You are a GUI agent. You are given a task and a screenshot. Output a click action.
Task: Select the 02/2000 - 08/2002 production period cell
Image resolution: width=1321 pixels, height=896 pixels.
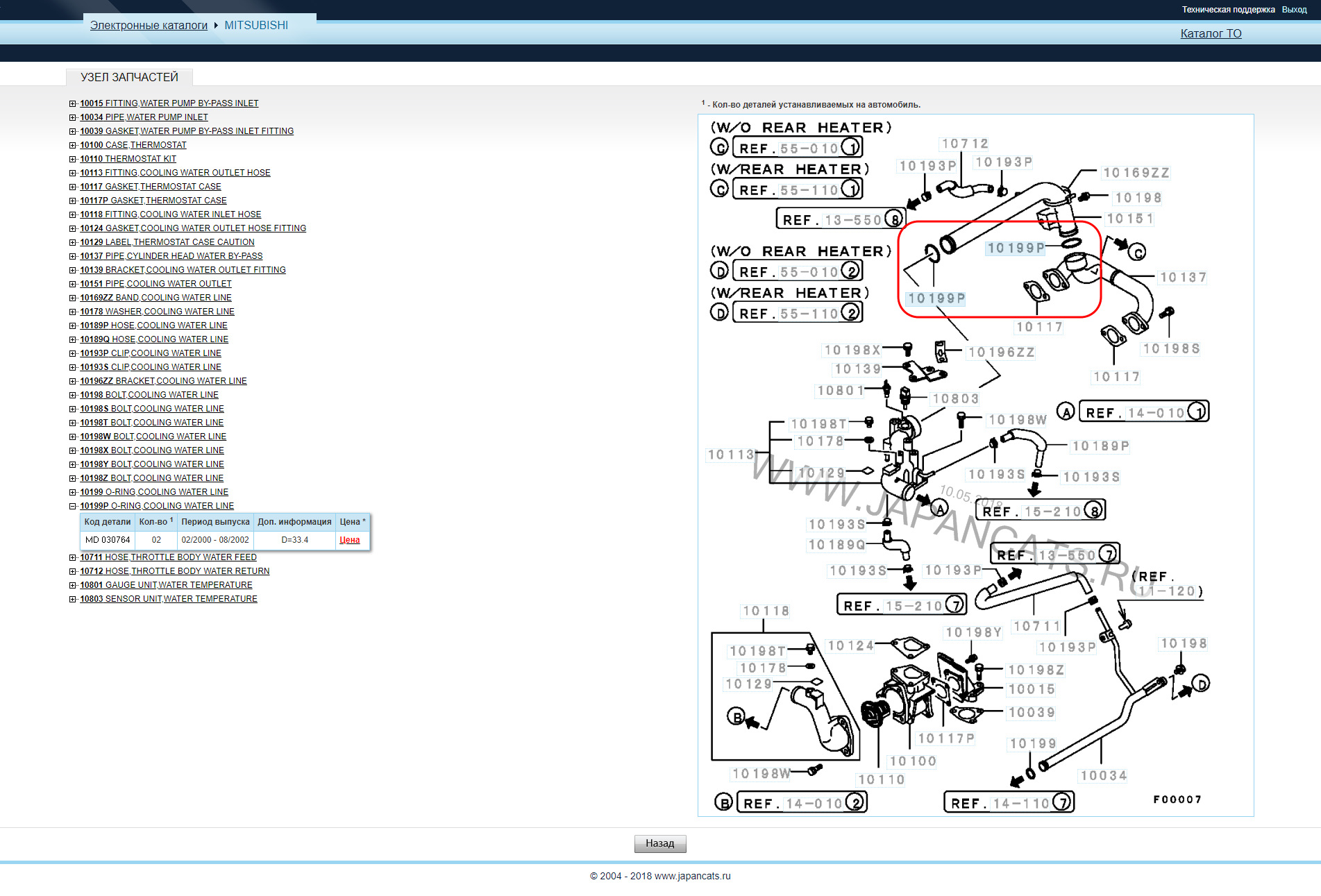click(x=215, y=540)
